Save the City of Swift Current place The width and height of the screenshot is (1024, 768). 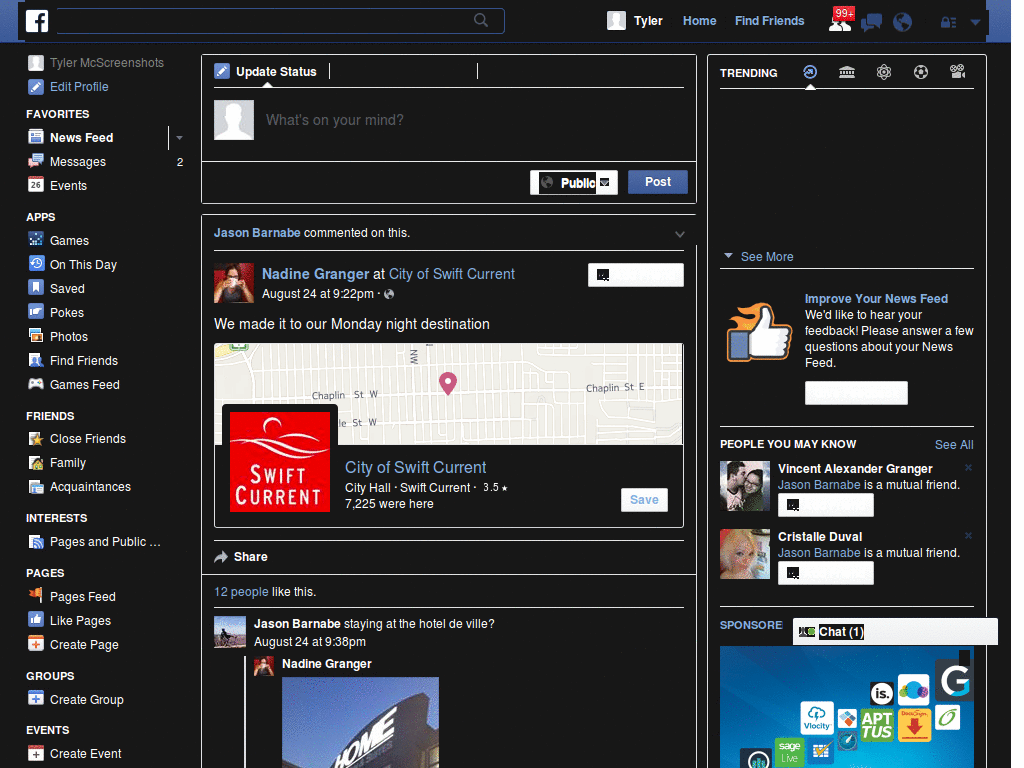coord(644,500)
